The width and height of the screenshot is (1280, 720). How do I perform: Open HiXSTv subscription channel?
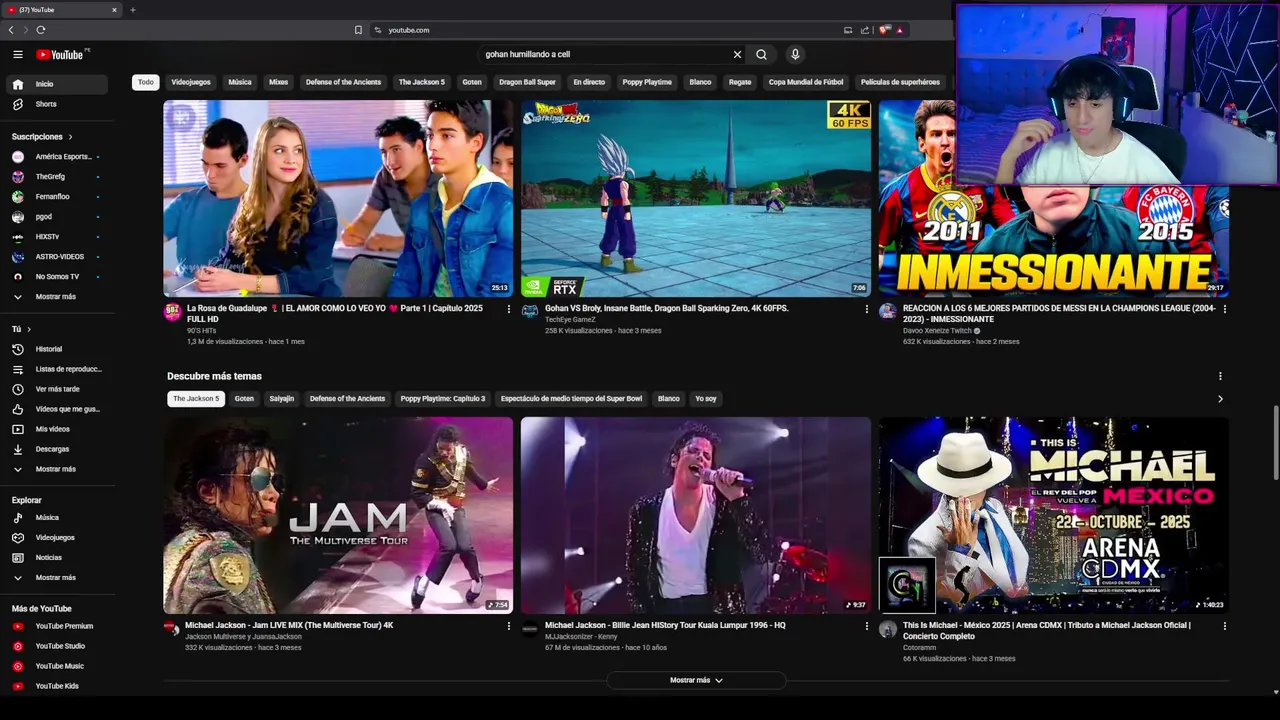coord(56,237)
